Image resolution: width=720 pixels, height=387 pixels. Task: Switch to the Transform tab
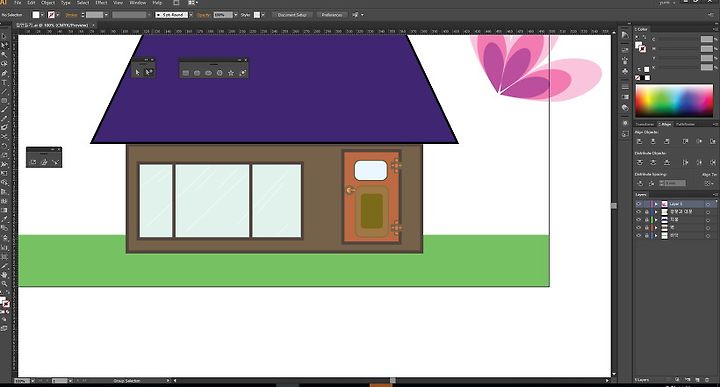point(645,124)
